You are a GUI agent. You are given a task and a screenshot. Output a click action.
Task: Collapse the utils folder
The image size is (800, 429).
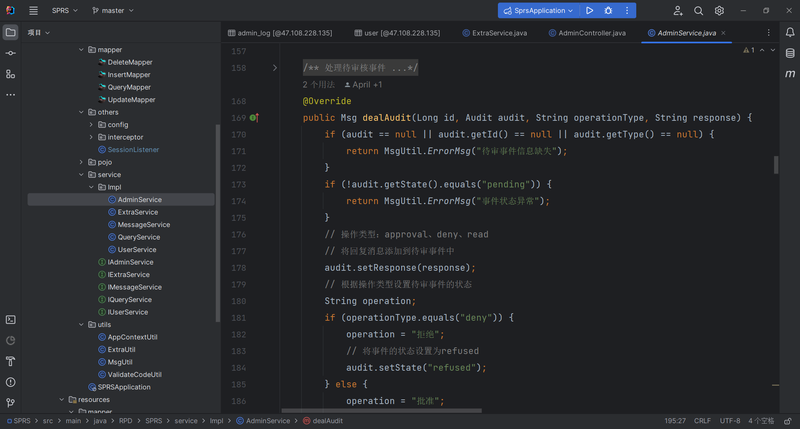pyautogui.click(x=81, y=324)
